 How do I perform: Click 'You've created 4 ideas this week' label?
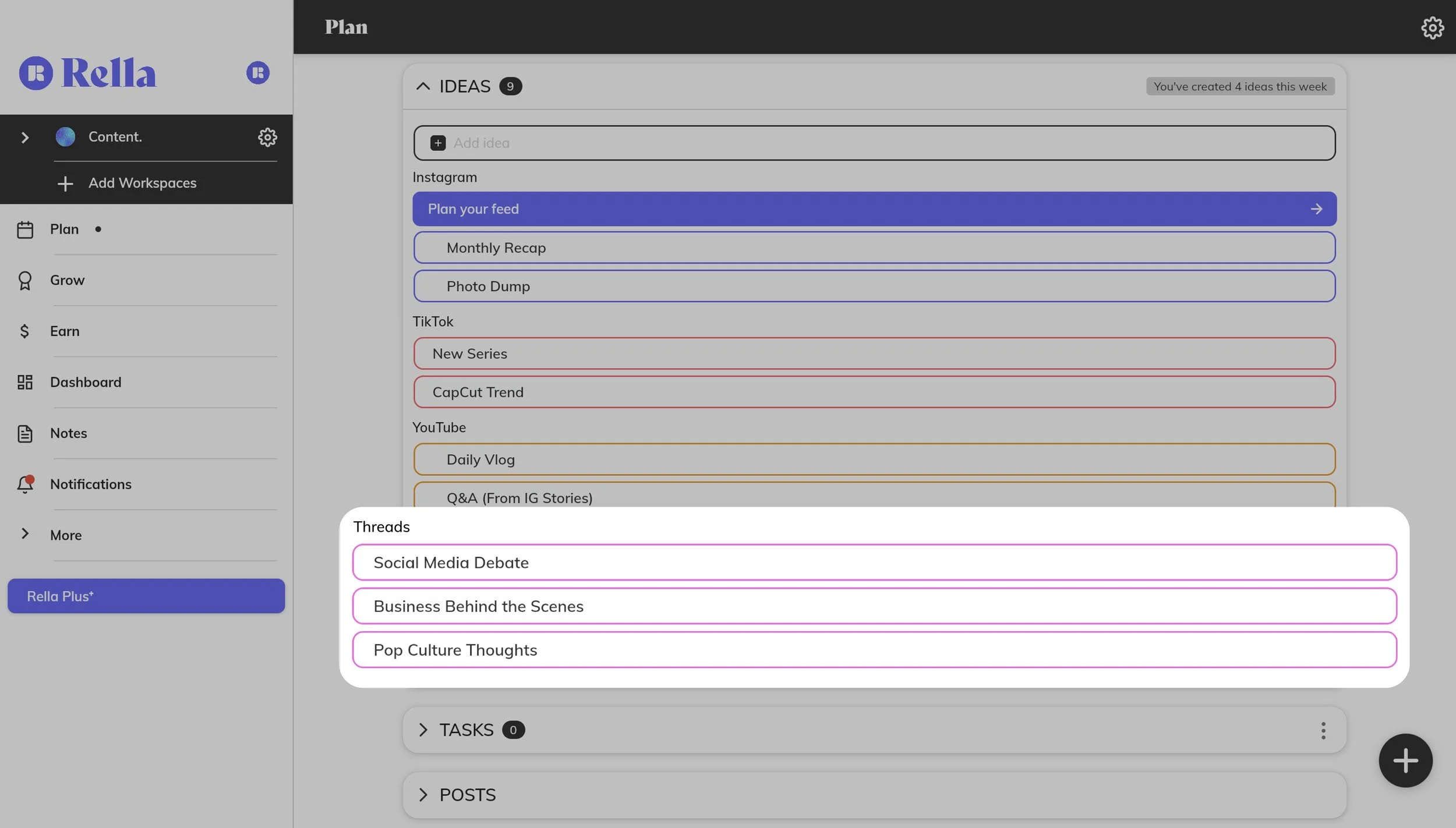1240,86
